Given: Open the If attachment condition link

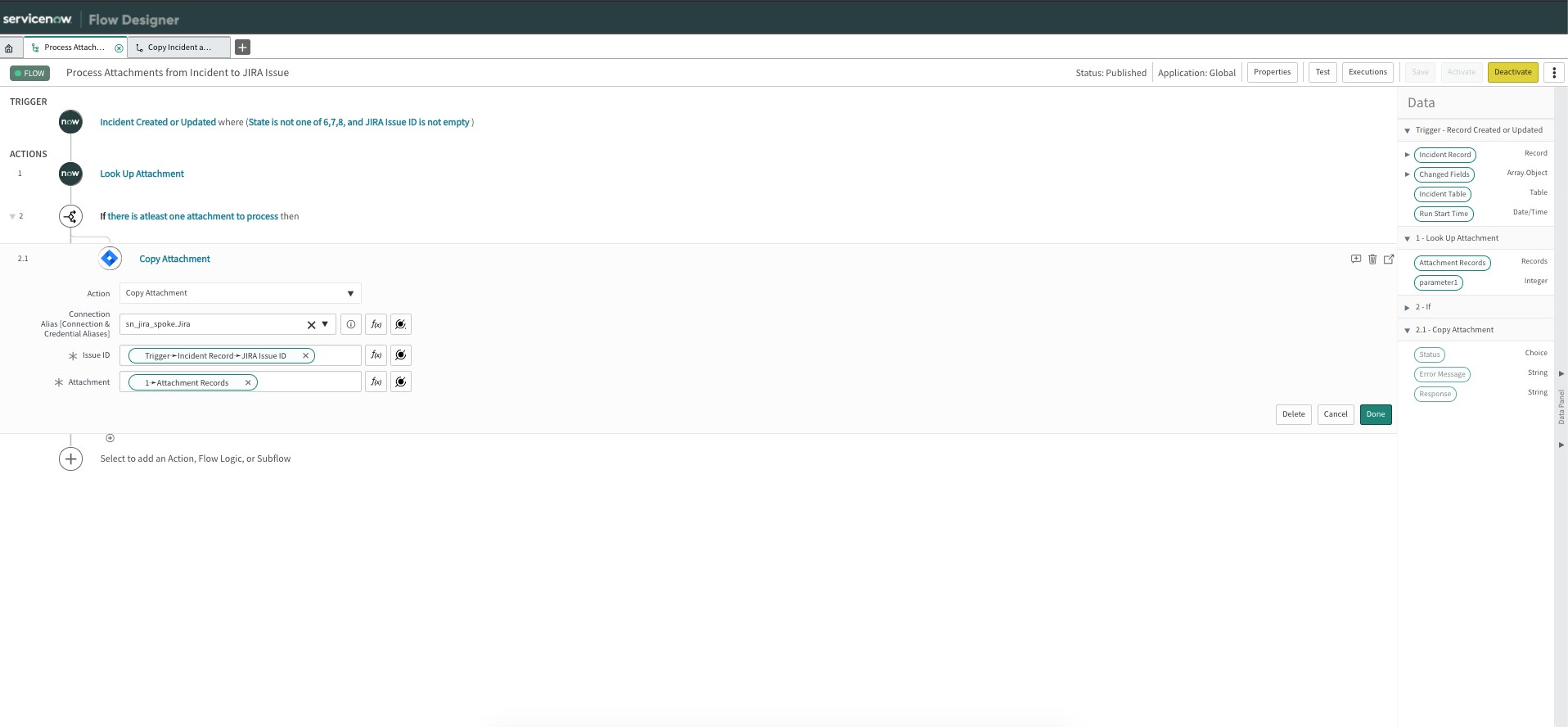Looking at the screenshot, I should tap(192, 216).
